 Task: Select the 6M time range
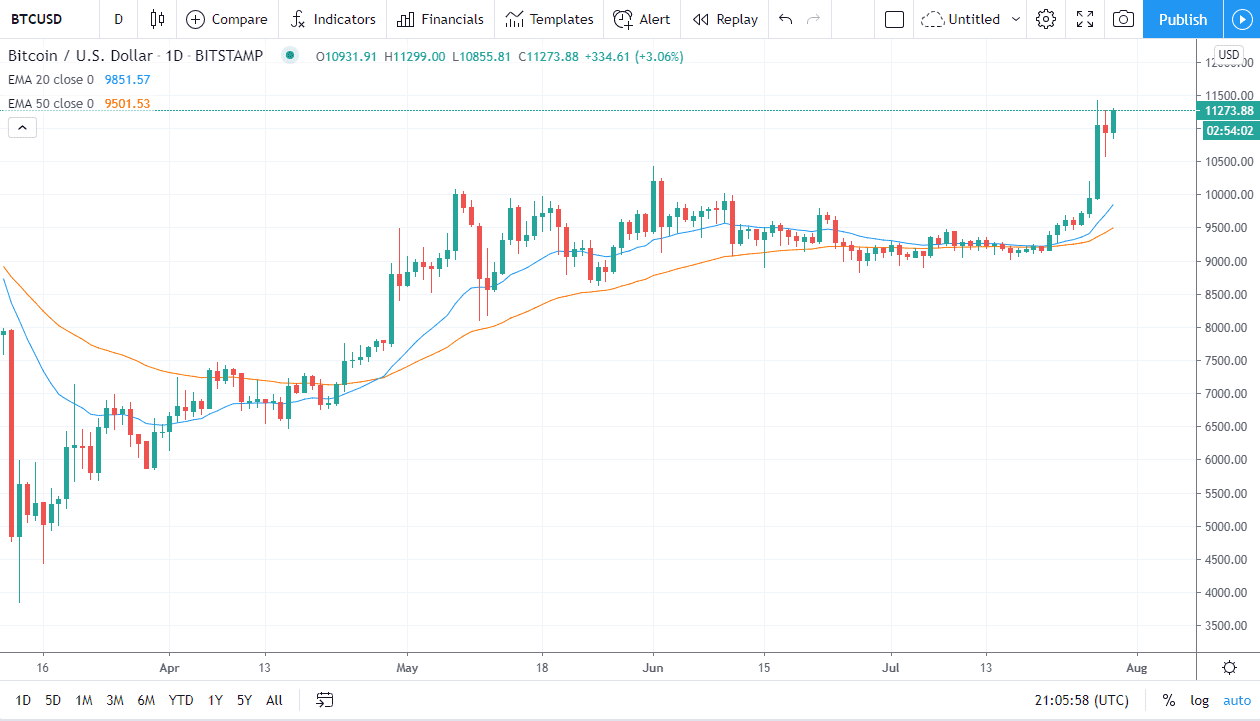click(146, 700)
